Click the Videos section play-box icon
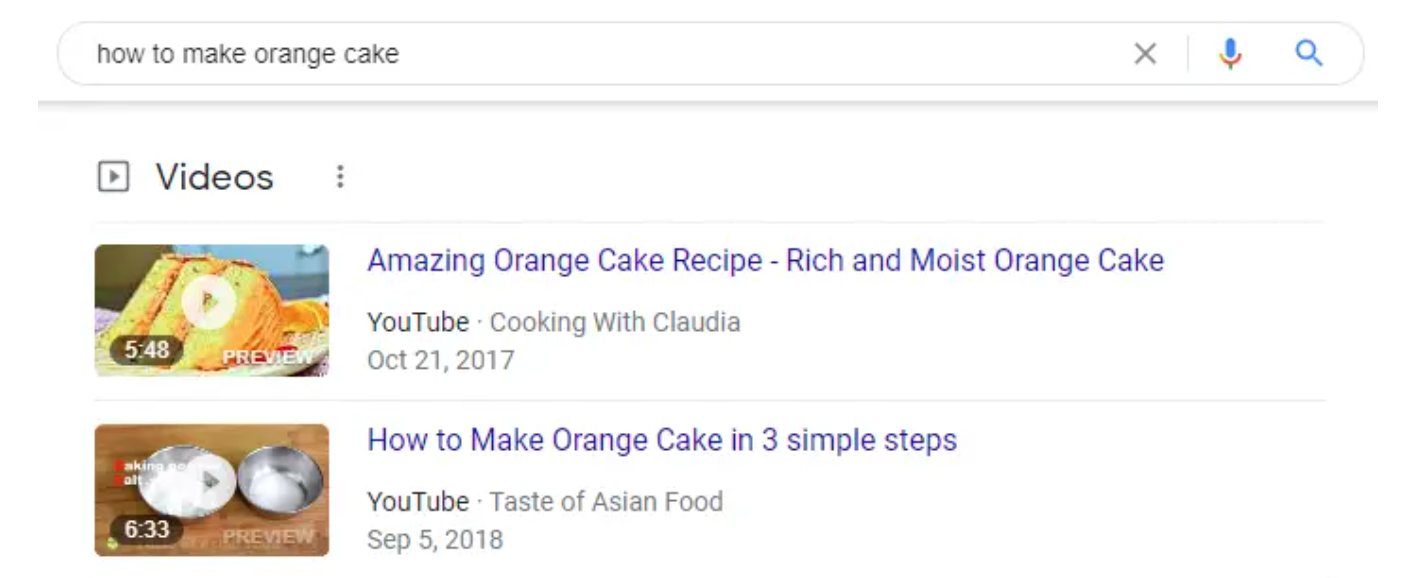 click(113, 177)
